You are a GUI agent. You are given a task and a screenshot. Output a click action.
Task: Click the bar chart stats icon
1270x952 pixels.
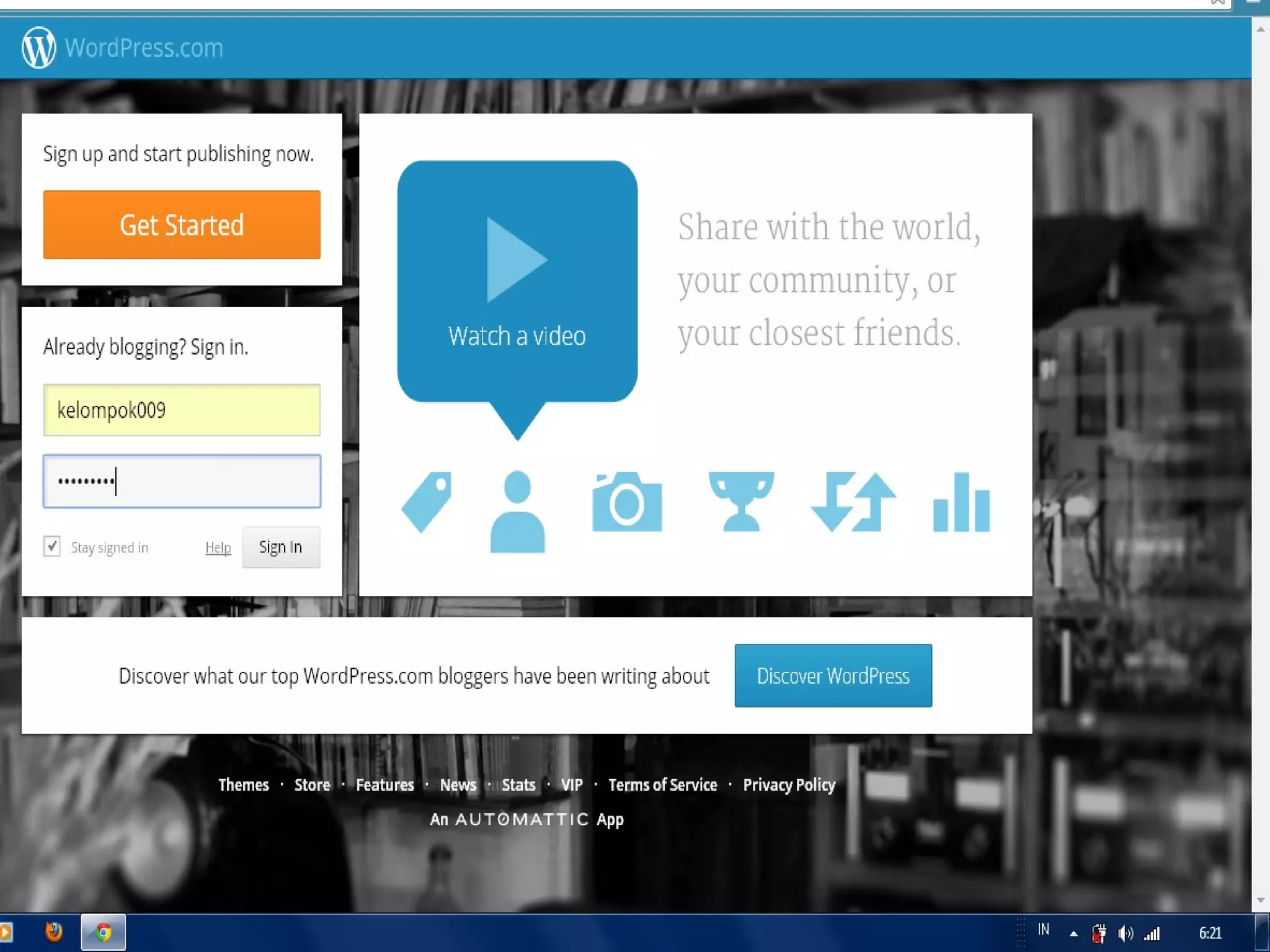pyautogui.click(x=961, y=502)
